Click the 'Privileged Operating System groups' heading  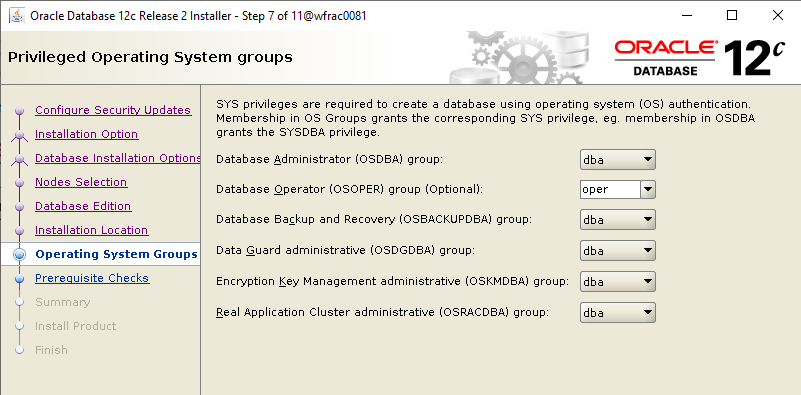pos(150,57)
